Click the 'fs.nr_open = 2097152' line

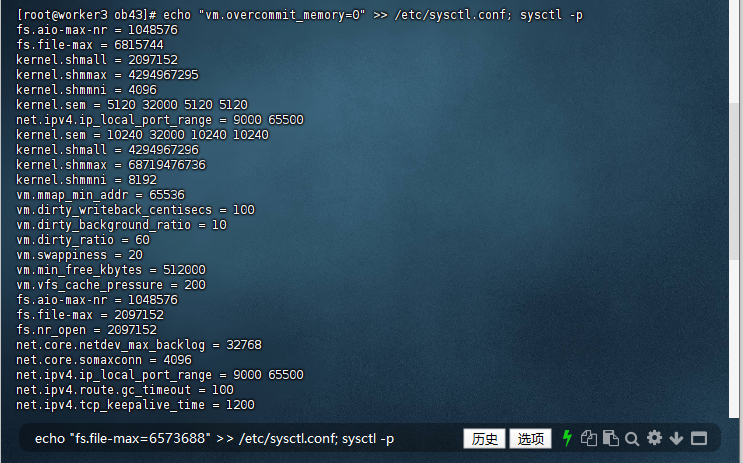point(86,330)
